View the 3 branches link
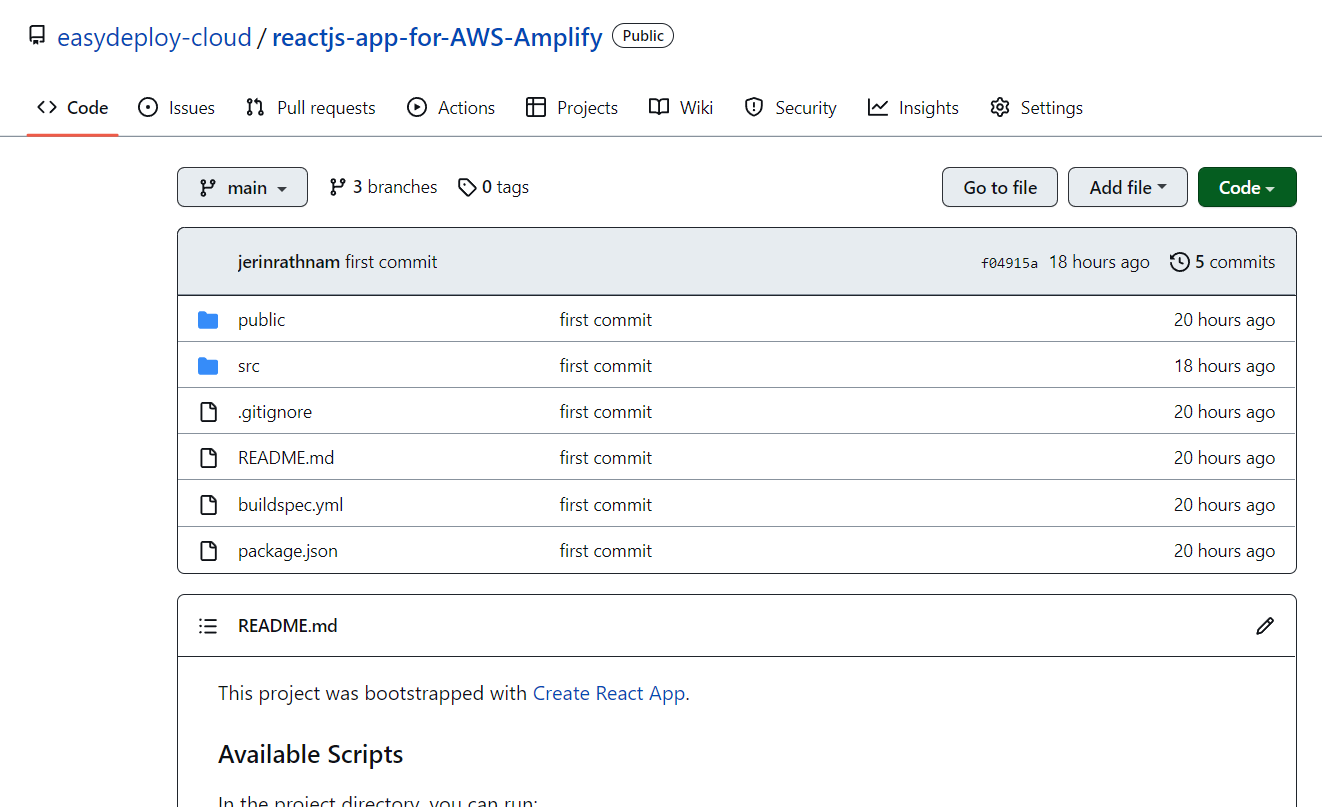This screenshot has height=807, width=1322. pyautogui.click(x=383, y=187)
